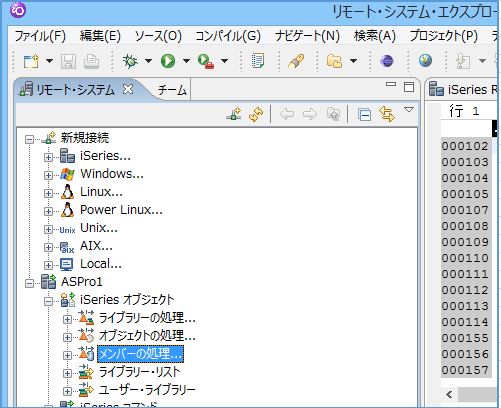This screenshot has width=501, height=408.
Task: Expand ライブラリー・リスト node
Action: pyautogui.click(x=67, y=373)
